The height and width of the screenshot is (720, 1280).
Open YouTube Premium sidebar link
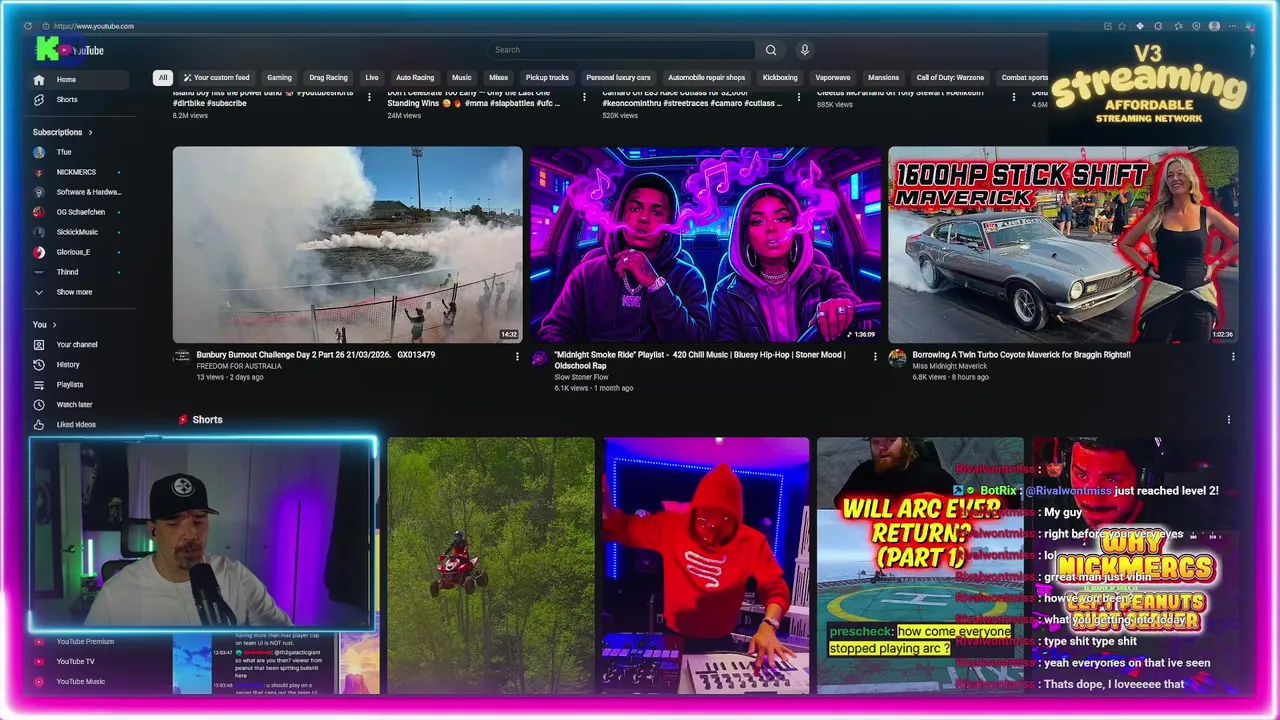(85, 642)
